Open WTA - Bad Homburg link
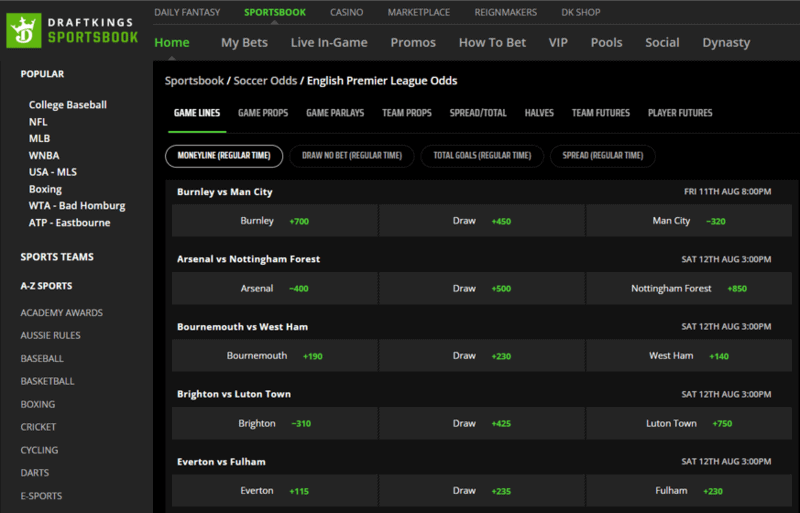 point(77,206)
